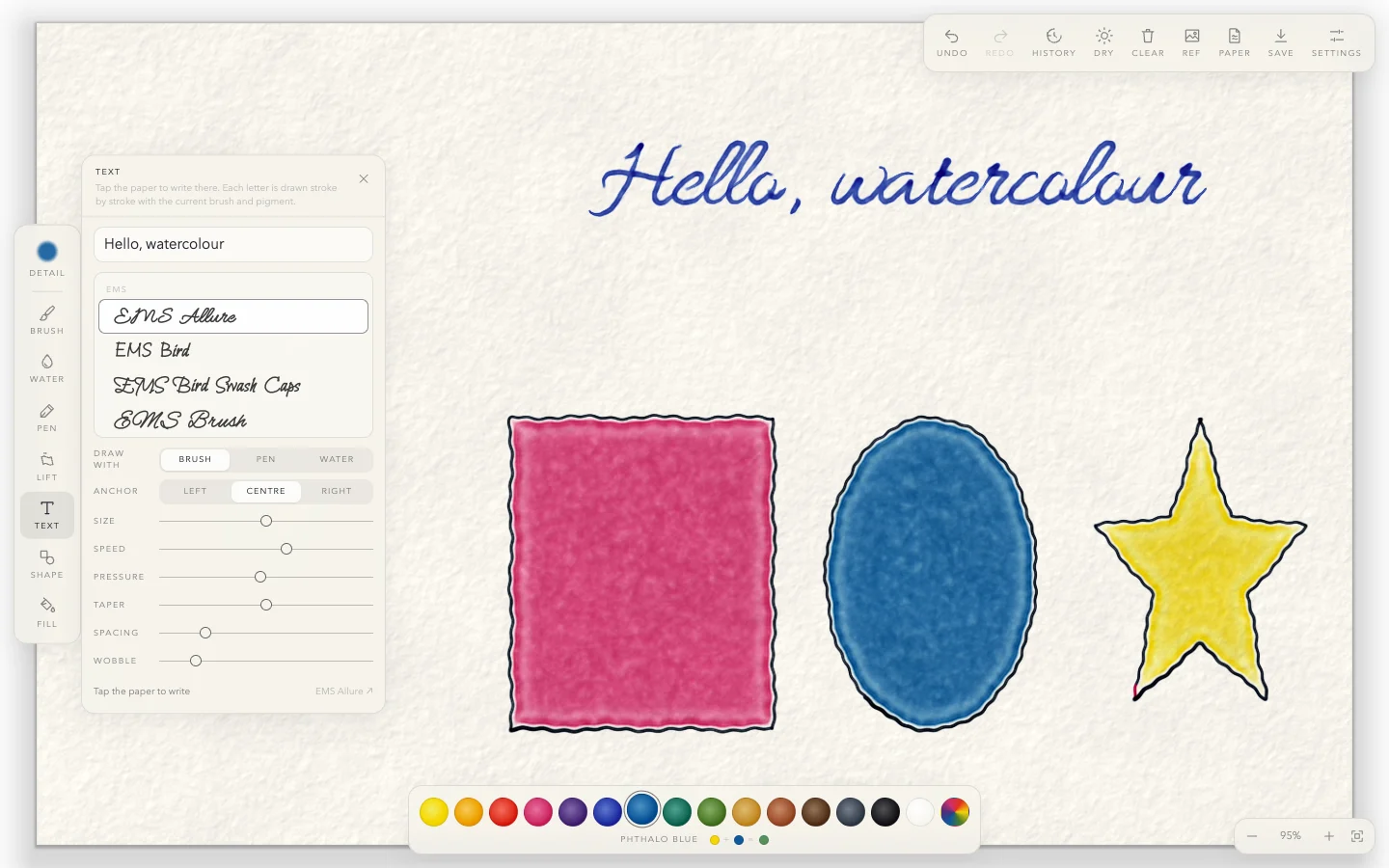Screen dimensions: 1389x868
Task: Open the Paper options
Action: point(1234,42)
